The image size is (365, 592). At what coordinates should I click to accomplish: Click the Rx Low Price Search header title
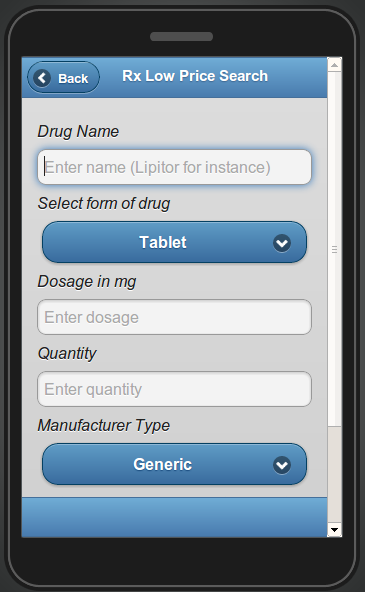(x=195, y=76)
